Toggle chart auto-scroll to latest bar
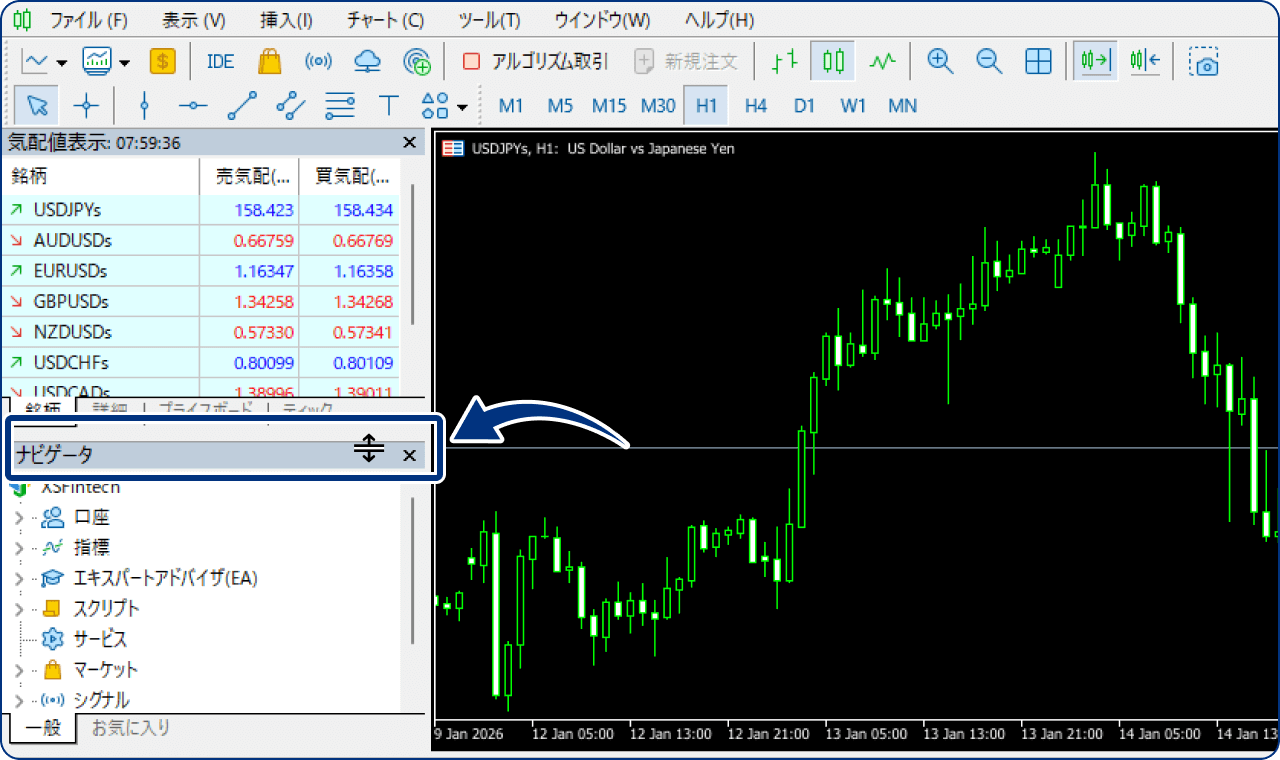The width and height of the screenshot is (1280, 760). [x=1095, y=62]
